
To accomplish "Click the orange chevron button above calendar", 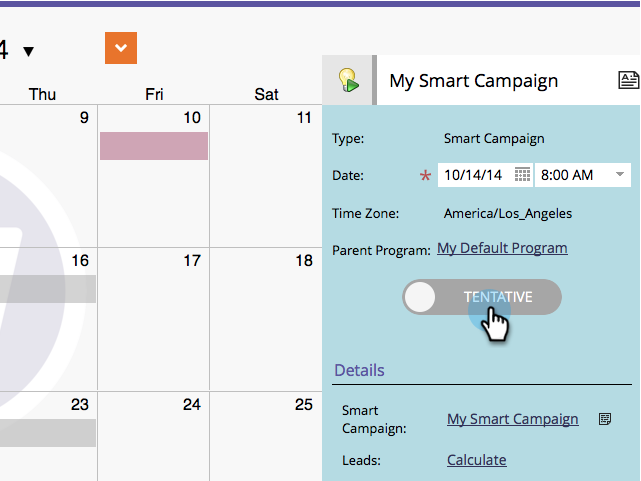I will (121, 48).
